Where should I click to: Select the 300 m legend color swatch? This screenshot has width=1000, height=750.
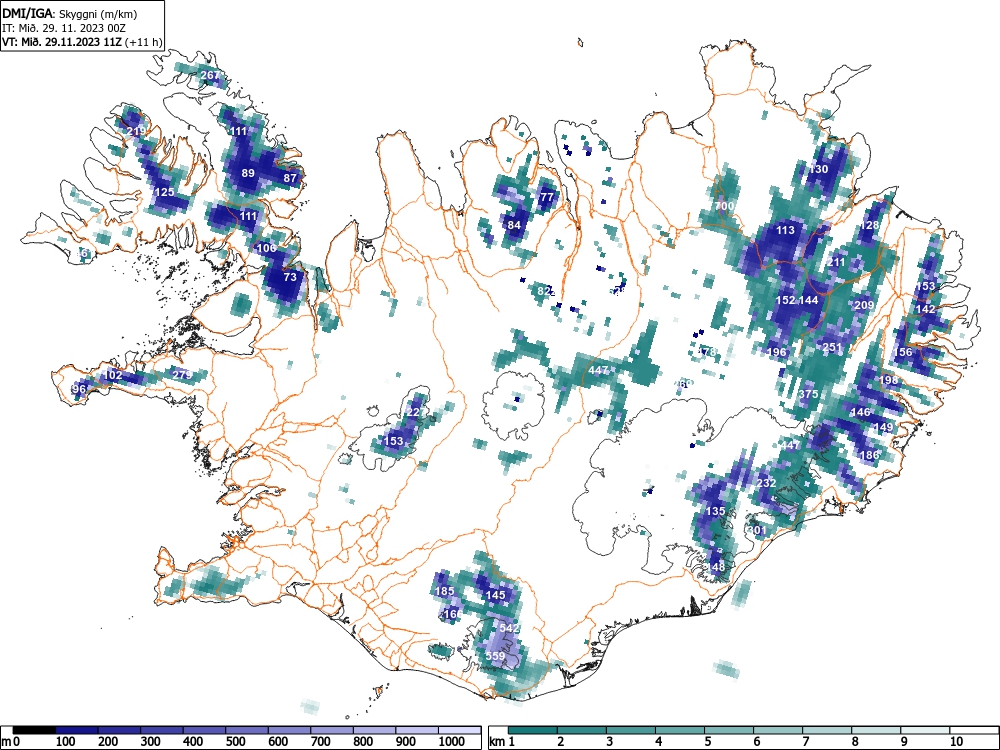pyautogui.click(x=162, y=730)
